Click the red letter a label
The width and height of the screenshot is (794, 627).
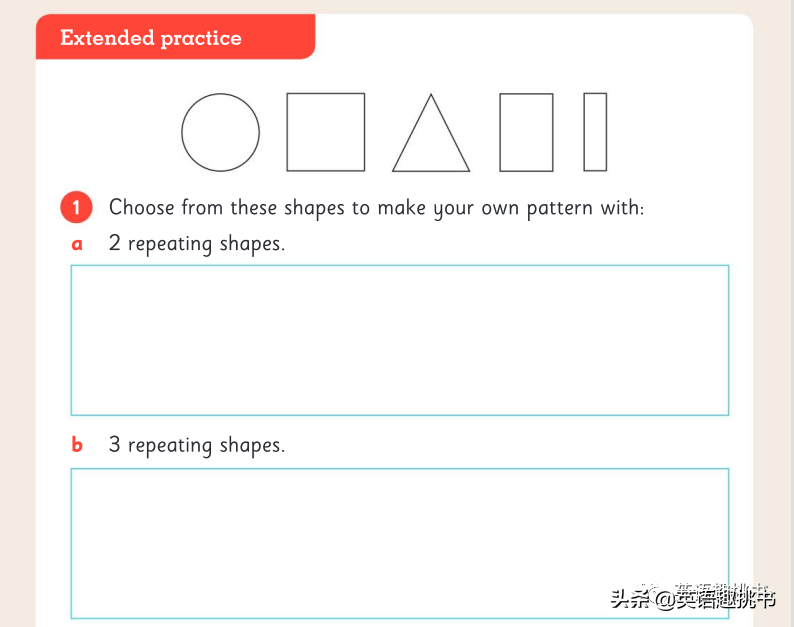pos(77,245)
